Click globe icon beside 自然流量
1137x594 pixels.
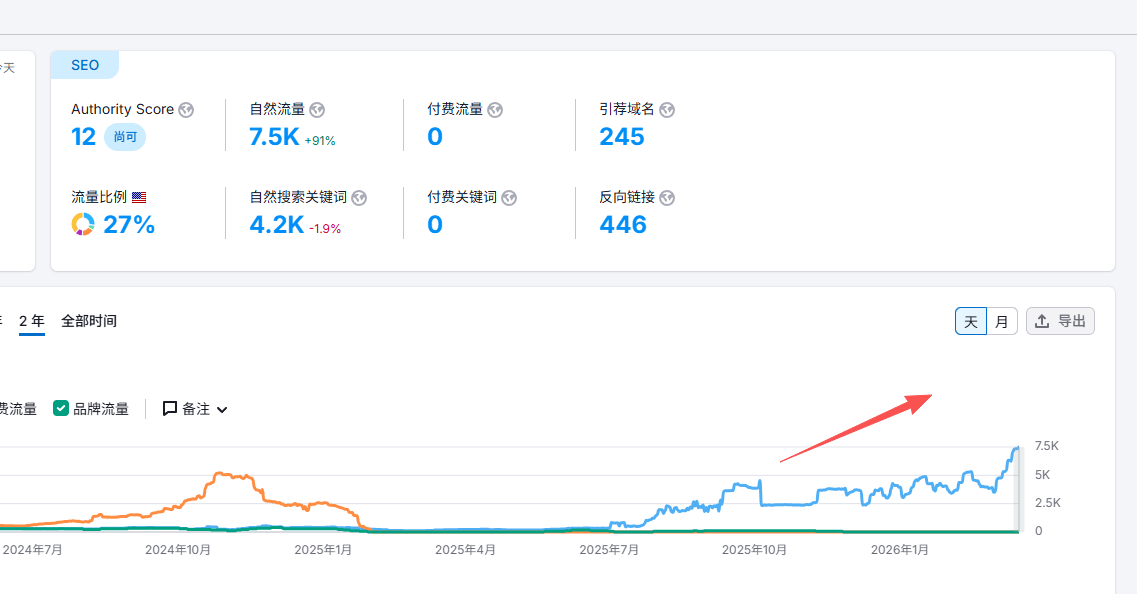[x=317, y=110]
